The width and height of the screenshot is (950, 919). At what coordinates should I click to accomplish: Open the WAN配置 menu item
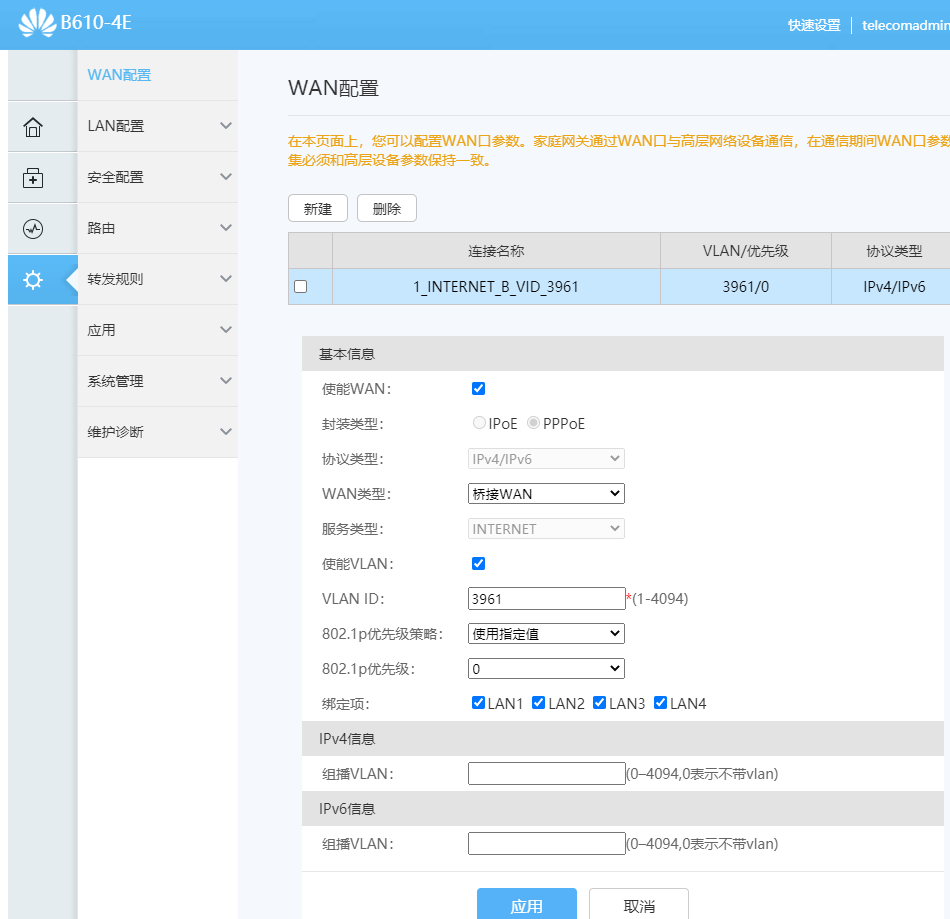pos(119,75)
